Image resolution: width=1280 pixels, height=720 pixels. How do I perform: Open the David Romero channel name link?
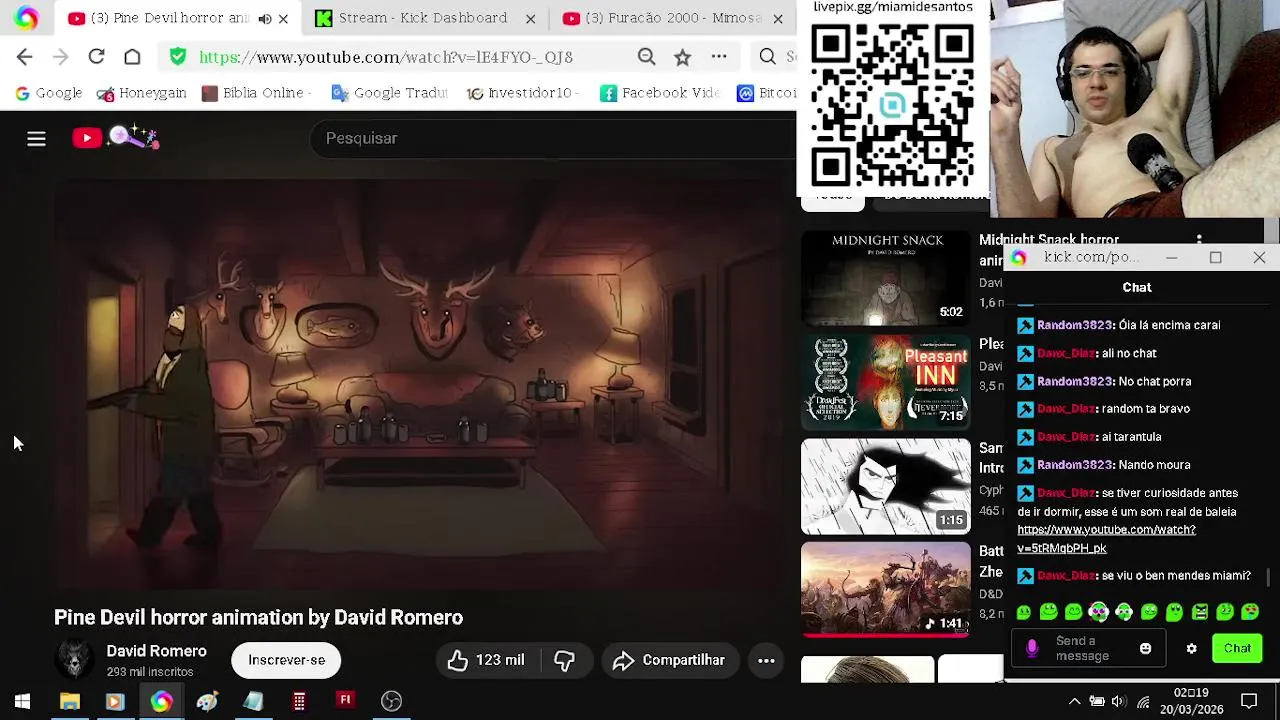pyautogui.click(x=156, y=651)
